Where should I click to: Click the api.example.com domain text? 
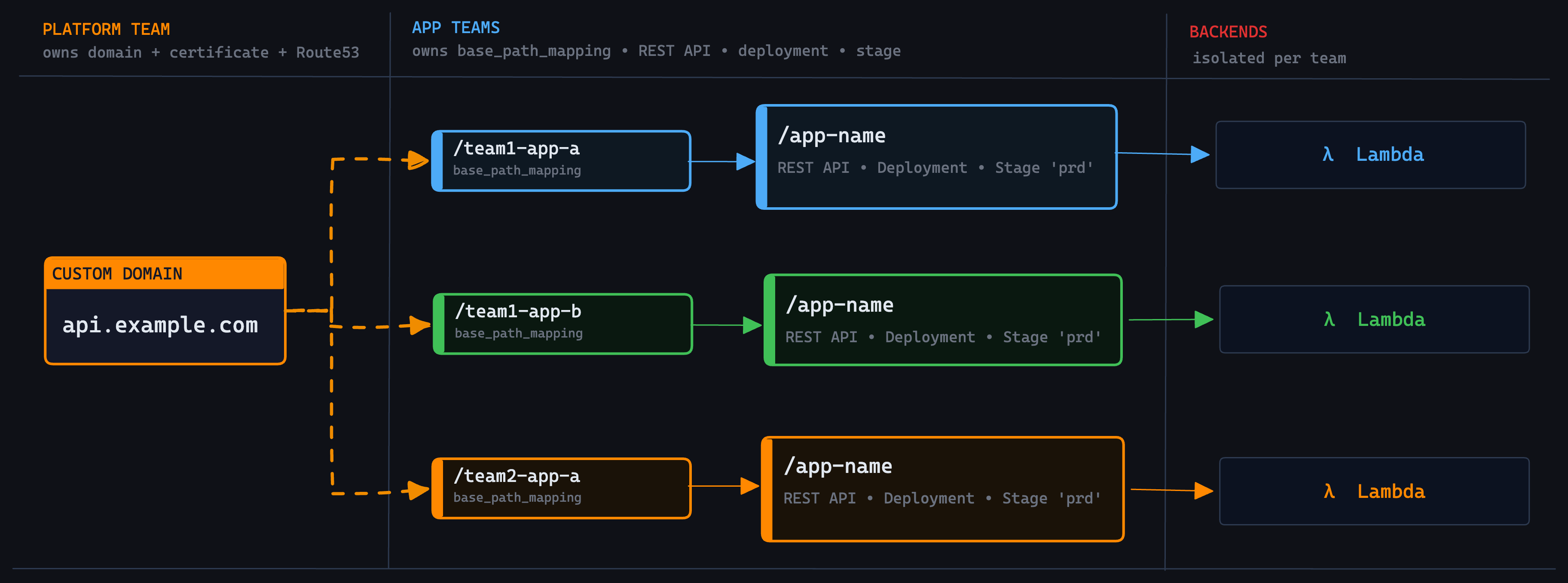click(x=160, y=325)
